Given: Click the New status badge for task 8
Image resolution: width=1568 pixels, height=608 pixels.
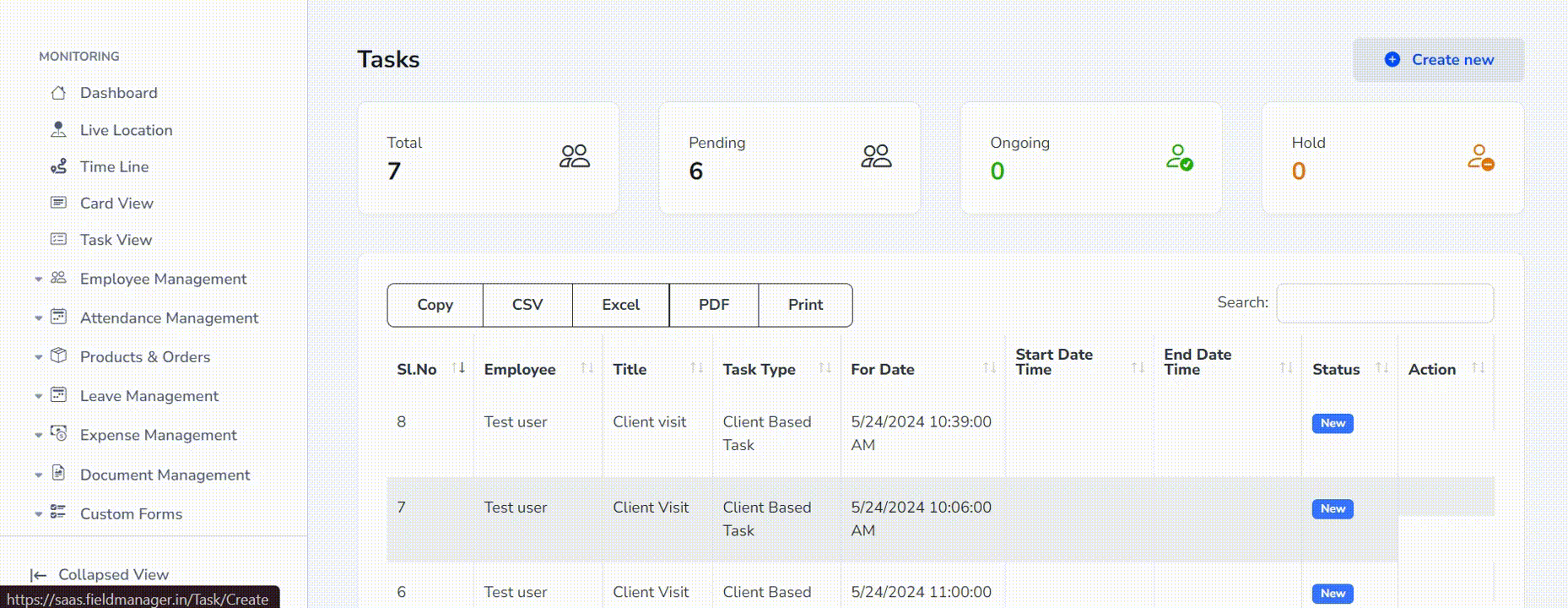Looking at the screenshot, I should pos(1333,423).
